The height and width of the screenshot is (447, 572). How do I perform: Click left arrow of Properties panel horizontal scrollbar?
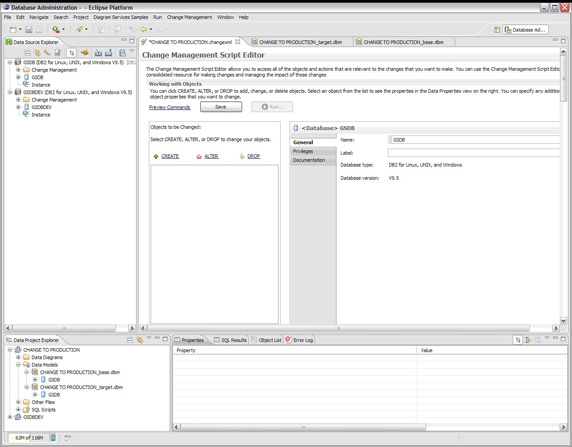pos(177,427)
